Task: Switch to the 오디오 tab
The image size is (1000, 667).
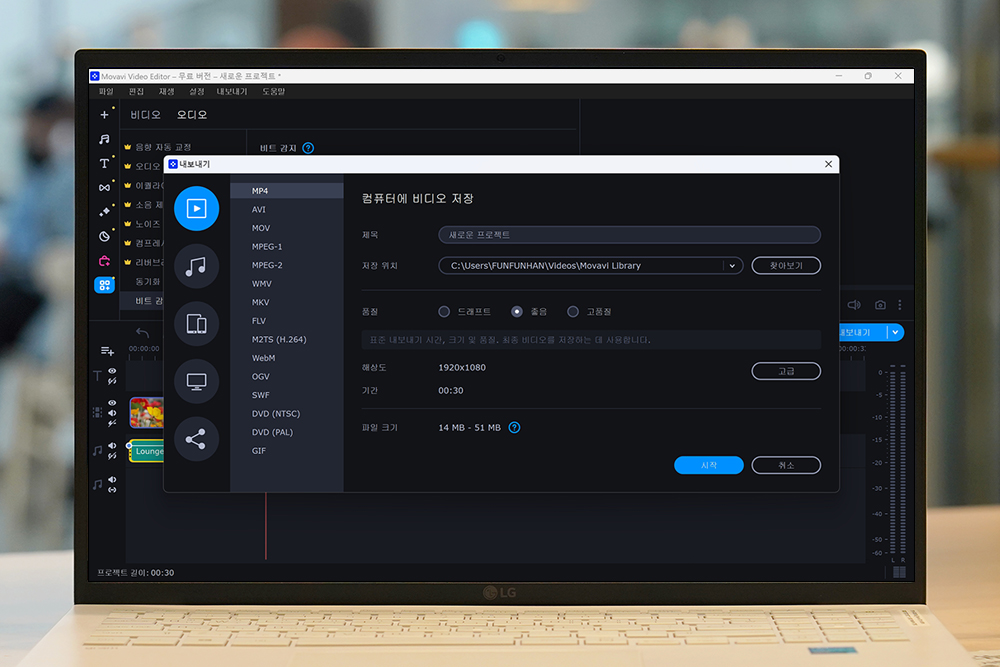Action: (191, 115)
